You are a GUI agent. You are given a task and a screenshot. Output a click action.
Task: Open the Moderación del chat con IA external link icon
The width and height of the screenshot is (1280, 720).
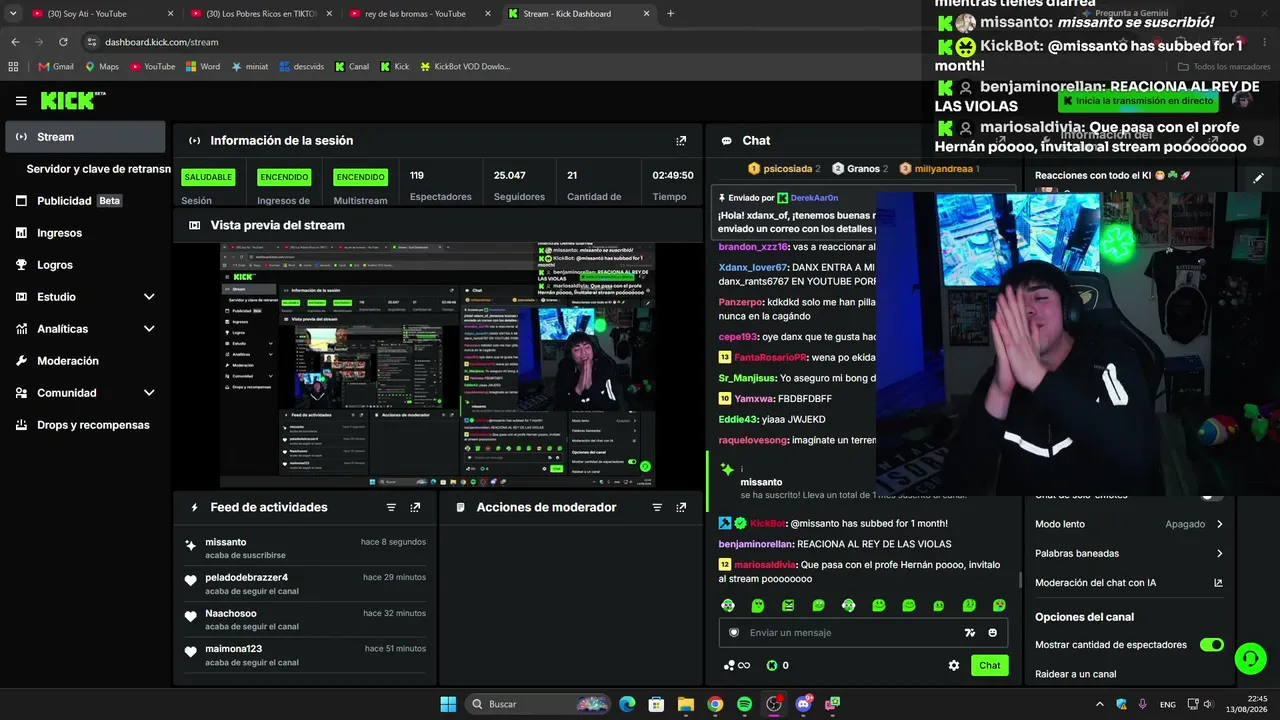pyautogui.click(x=1218, y=583)
